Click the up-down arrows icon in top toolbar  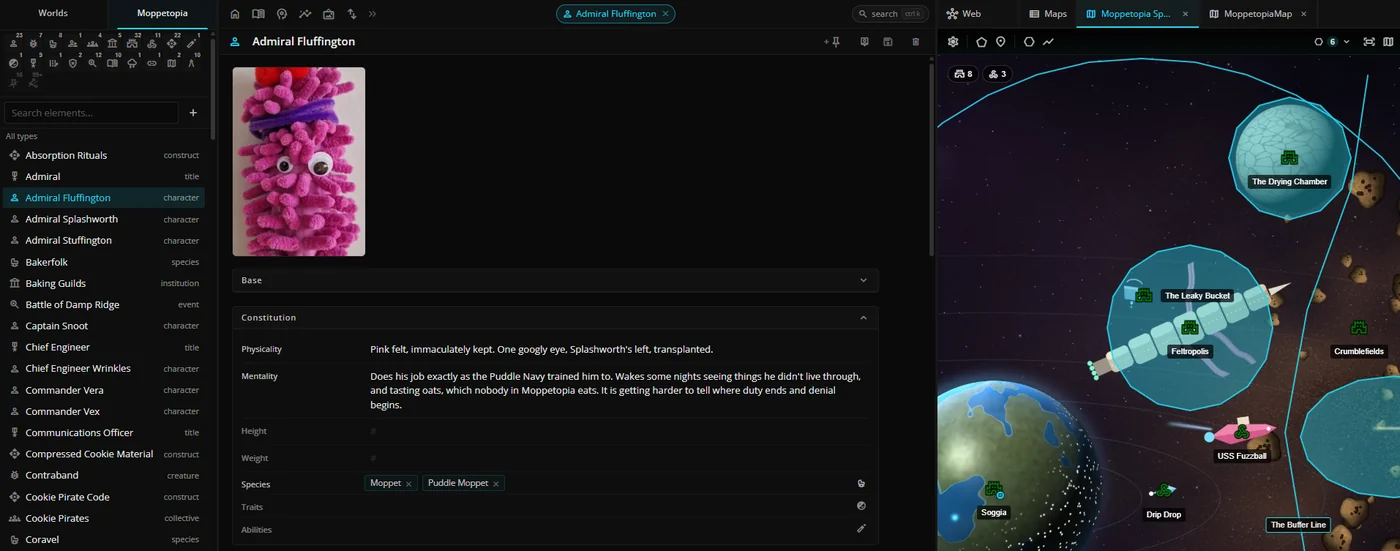(351, 14)
